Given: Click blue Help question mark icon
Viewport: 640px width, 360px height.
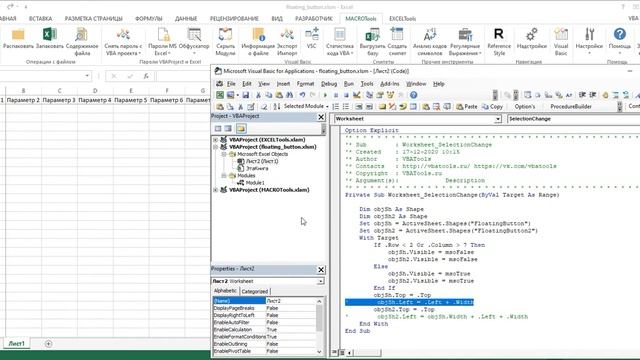Looking at the screenshot, I should tap(413, 95).
